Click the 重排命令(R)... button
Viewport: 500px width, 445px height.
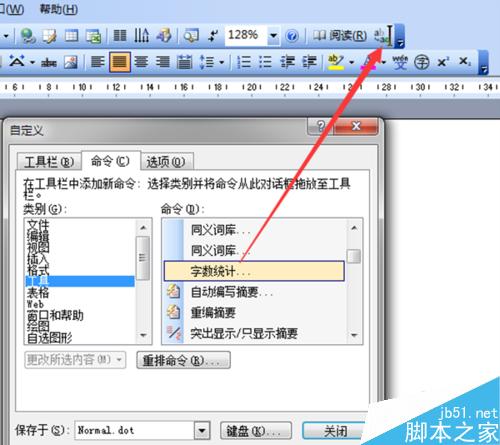point(183,360)
